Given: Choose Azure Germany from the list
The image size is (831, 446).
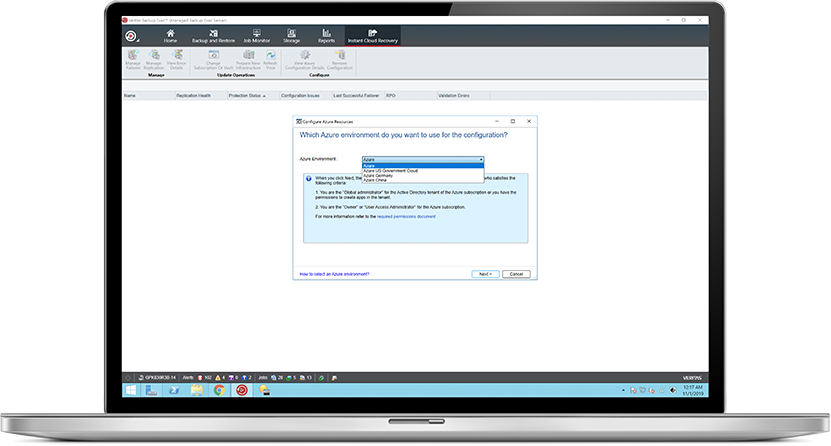Looking at the screenshot, I should click(423, 175).
